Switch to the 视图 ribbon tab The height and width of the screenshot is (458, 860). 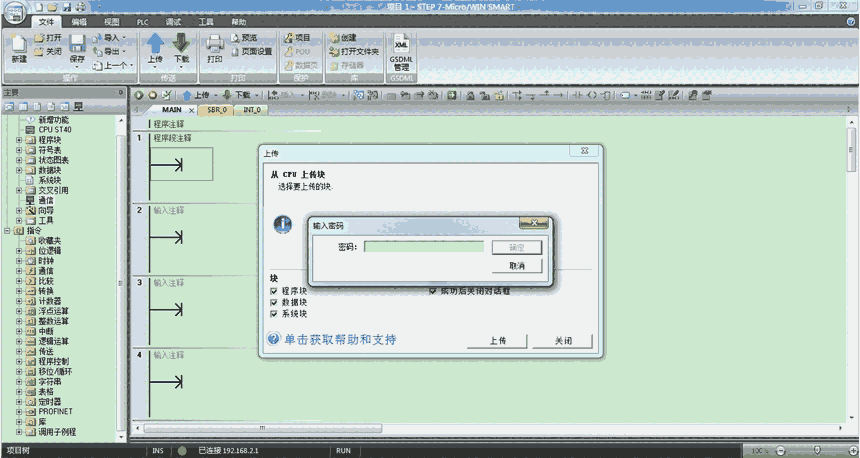coord(111,21)
